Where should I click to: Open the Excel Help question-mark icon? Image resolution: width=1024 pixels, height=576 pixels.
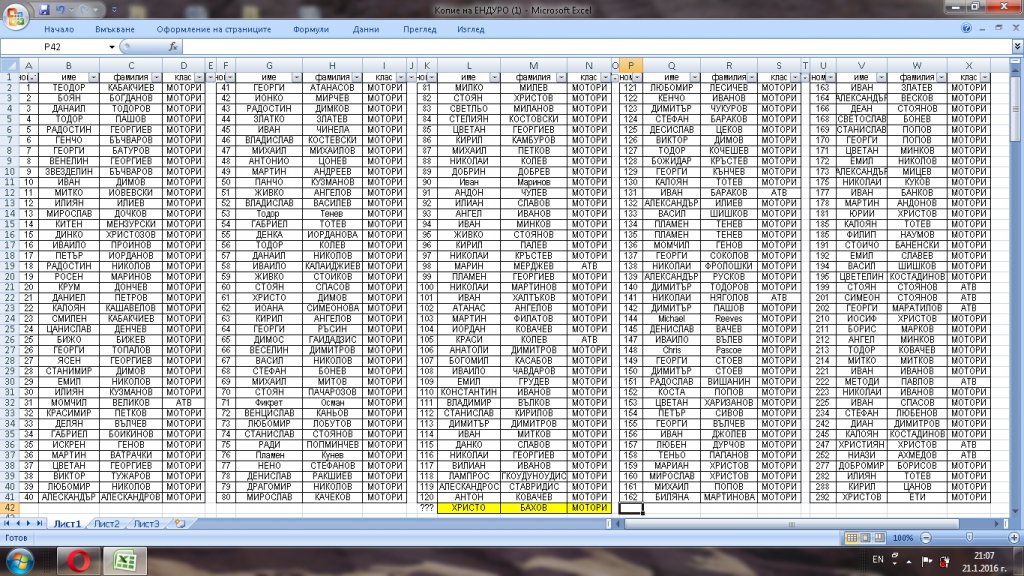click(x=966, y=29)
